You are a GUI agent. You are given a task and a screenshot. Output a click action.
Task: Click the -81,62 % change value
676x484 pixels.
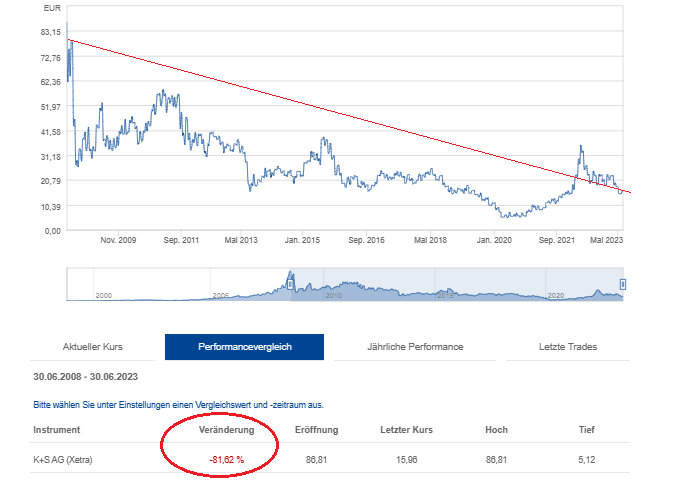[227, 460]
